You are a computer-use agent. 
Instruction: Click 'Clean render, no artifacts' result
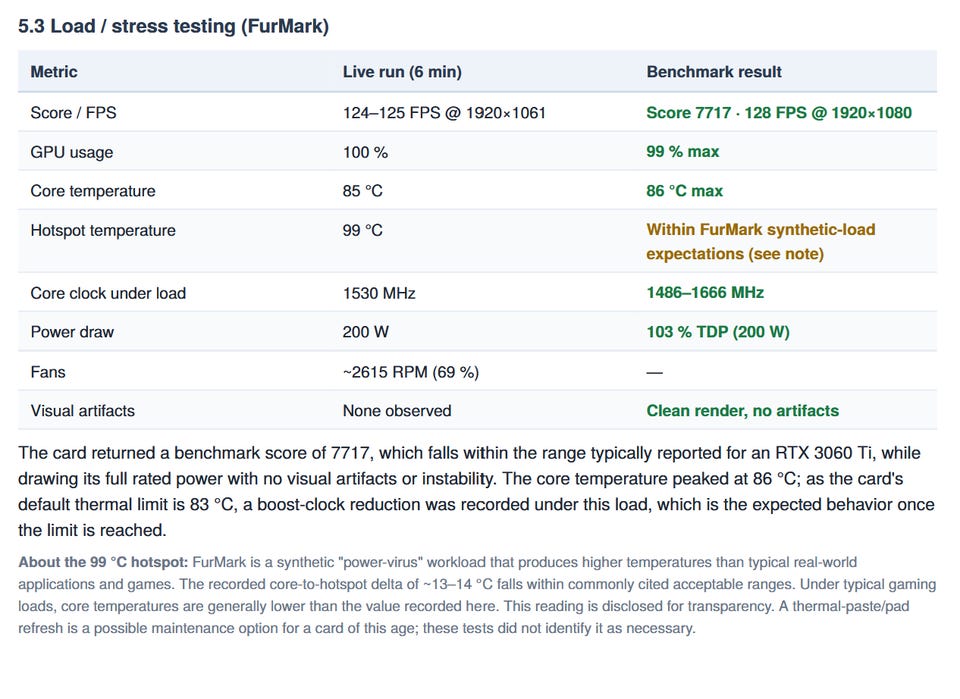click(x=743, y=411)
